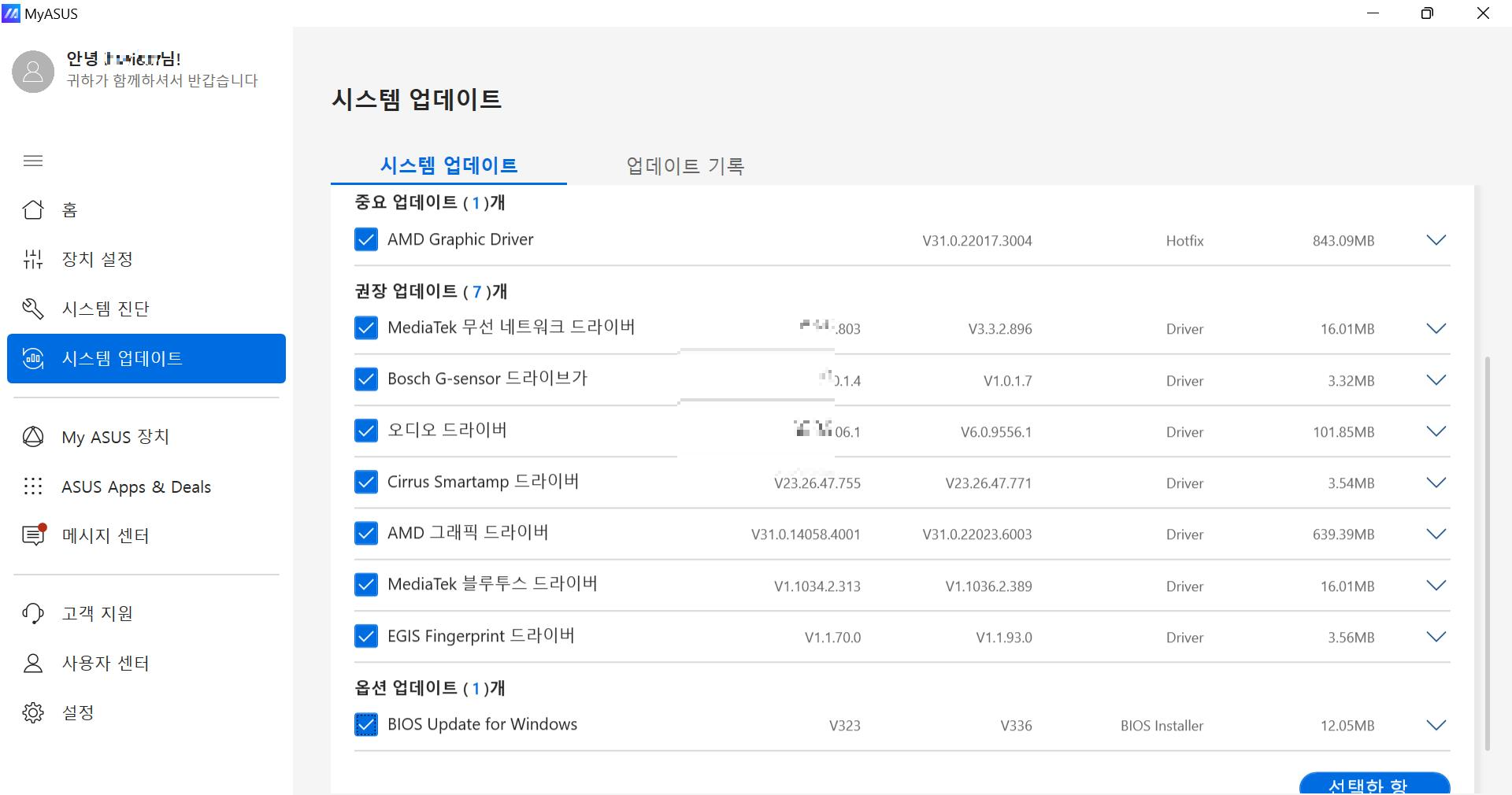Click the 843.09MB size value

[x=1343, y=241]
